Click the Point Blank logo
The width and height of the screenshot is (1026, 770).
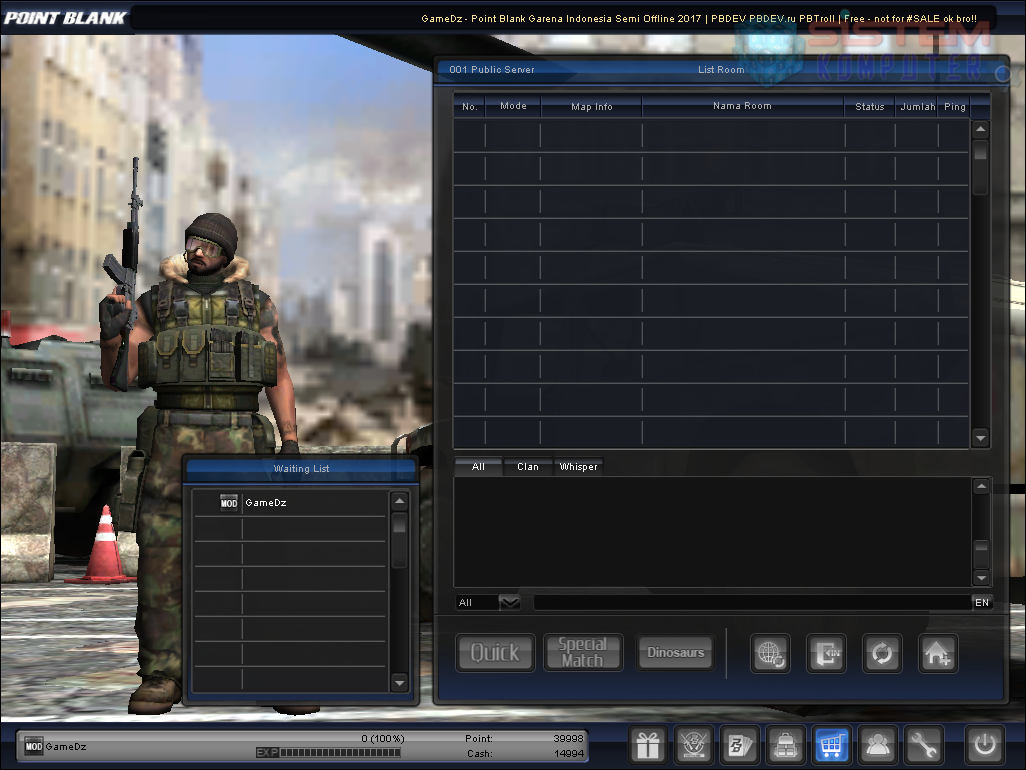click(65, 18)
